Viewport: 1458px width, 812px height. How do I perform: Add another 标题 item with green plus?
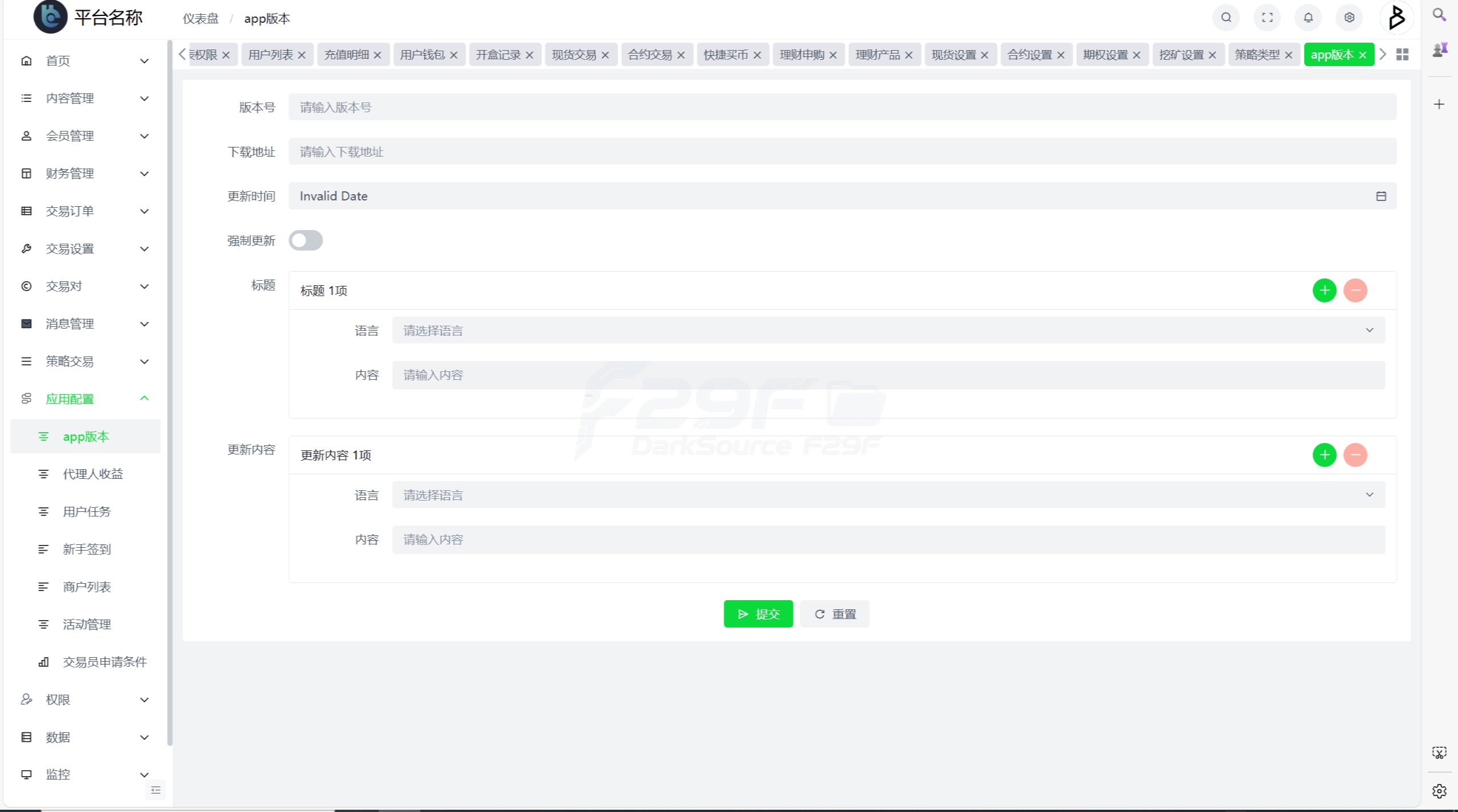pyautogui.click(x=1324, y=290)
